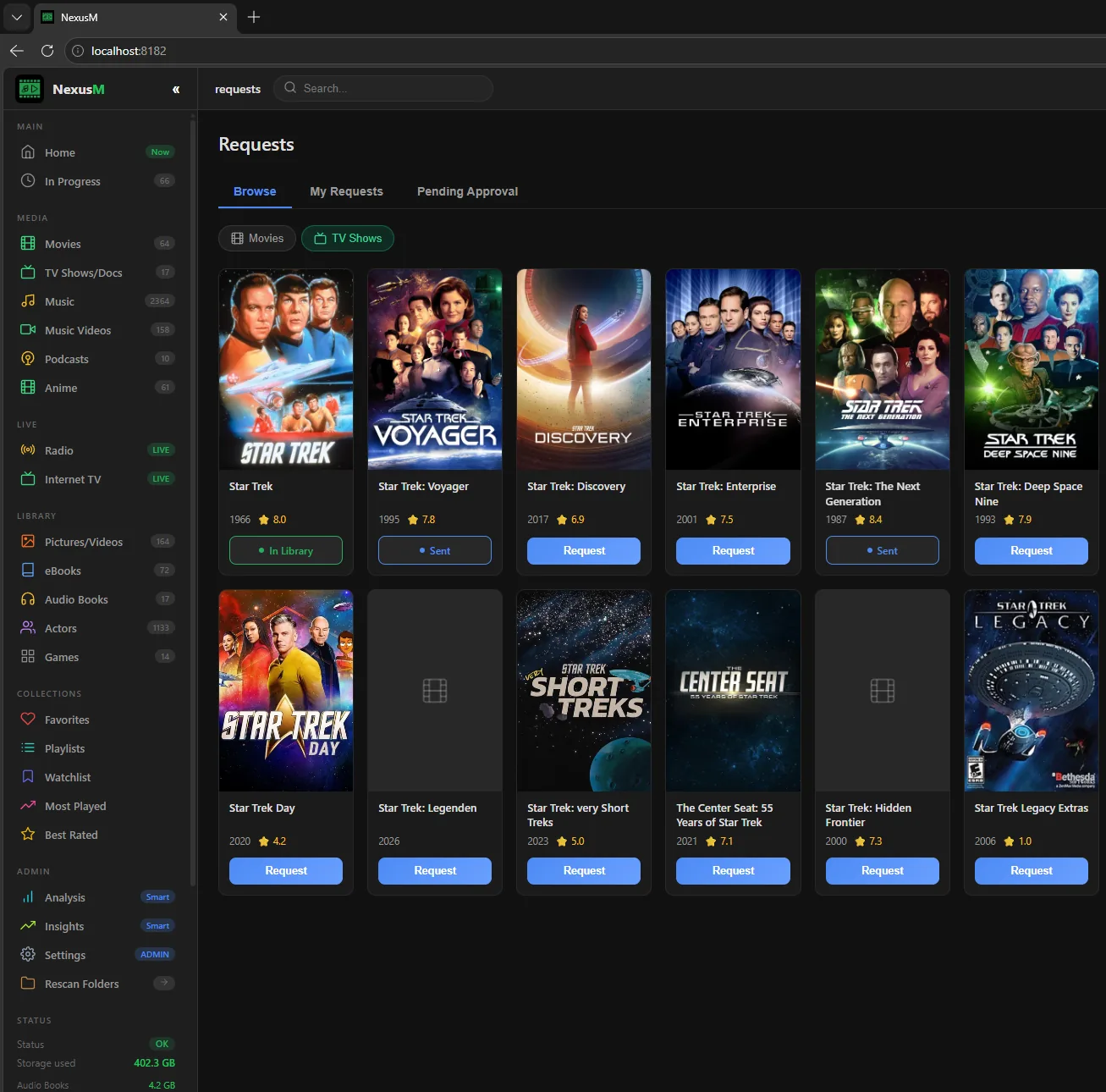
Task: Click Star Trek: Discovery title text
Action: [576, 487]
